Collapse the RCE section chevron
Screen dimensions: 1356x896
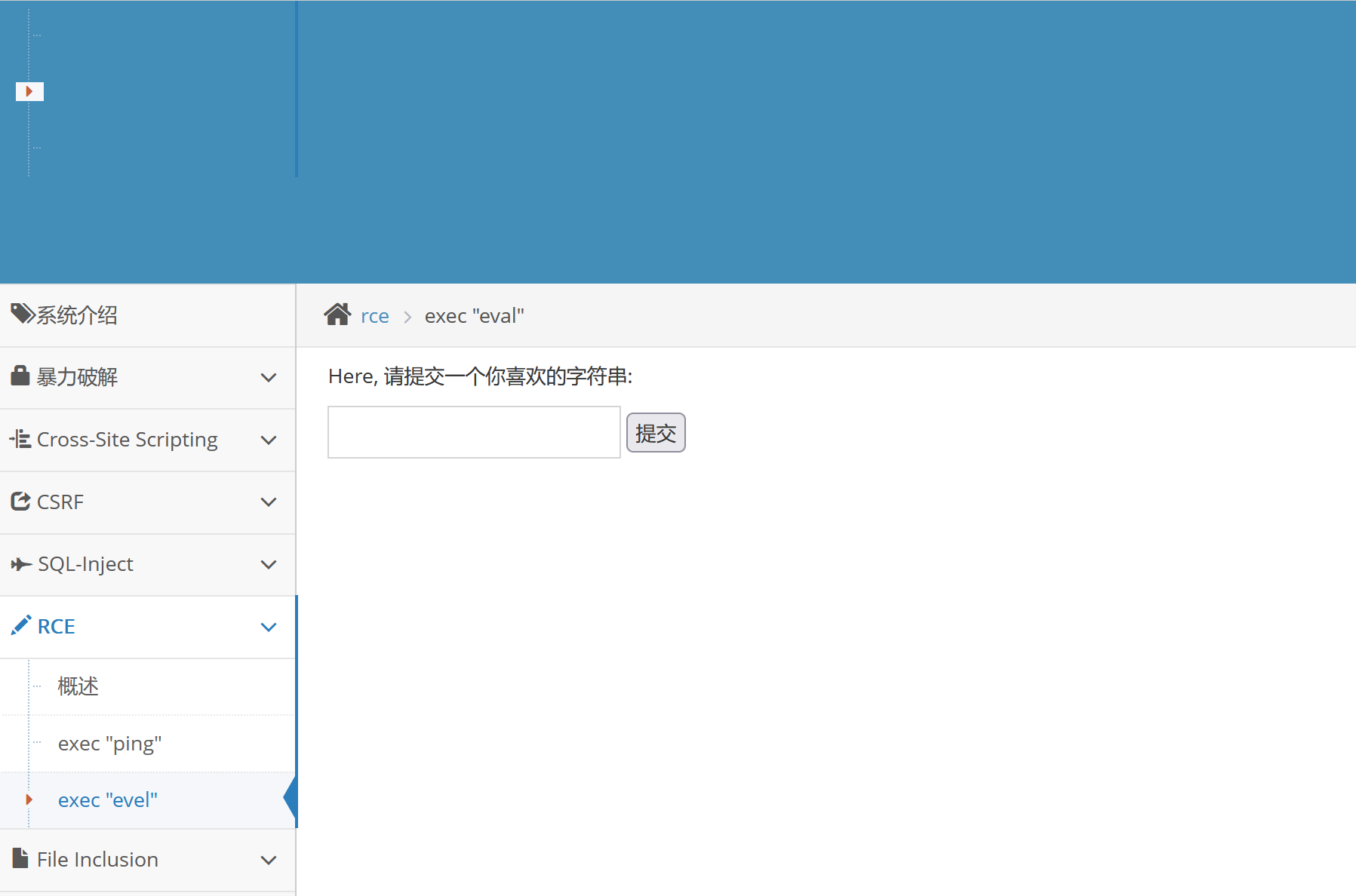point(269,627)
